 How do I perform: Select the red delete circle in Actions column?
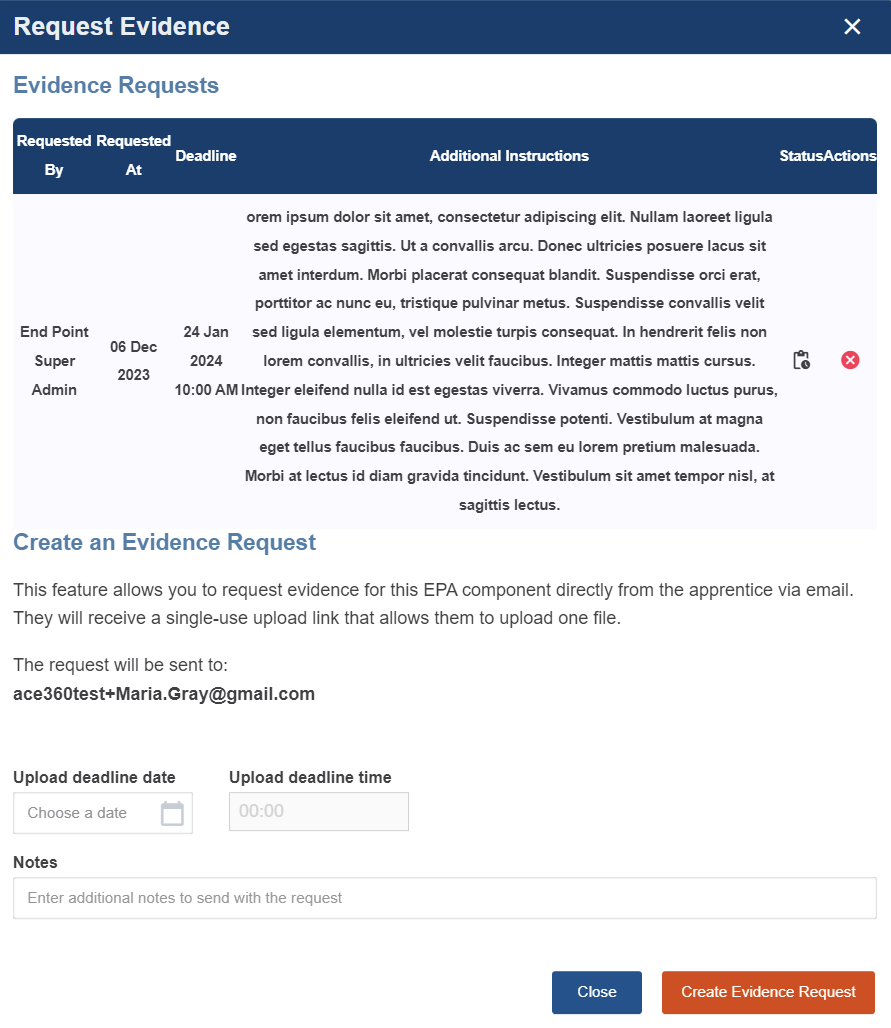click(851, 360)
